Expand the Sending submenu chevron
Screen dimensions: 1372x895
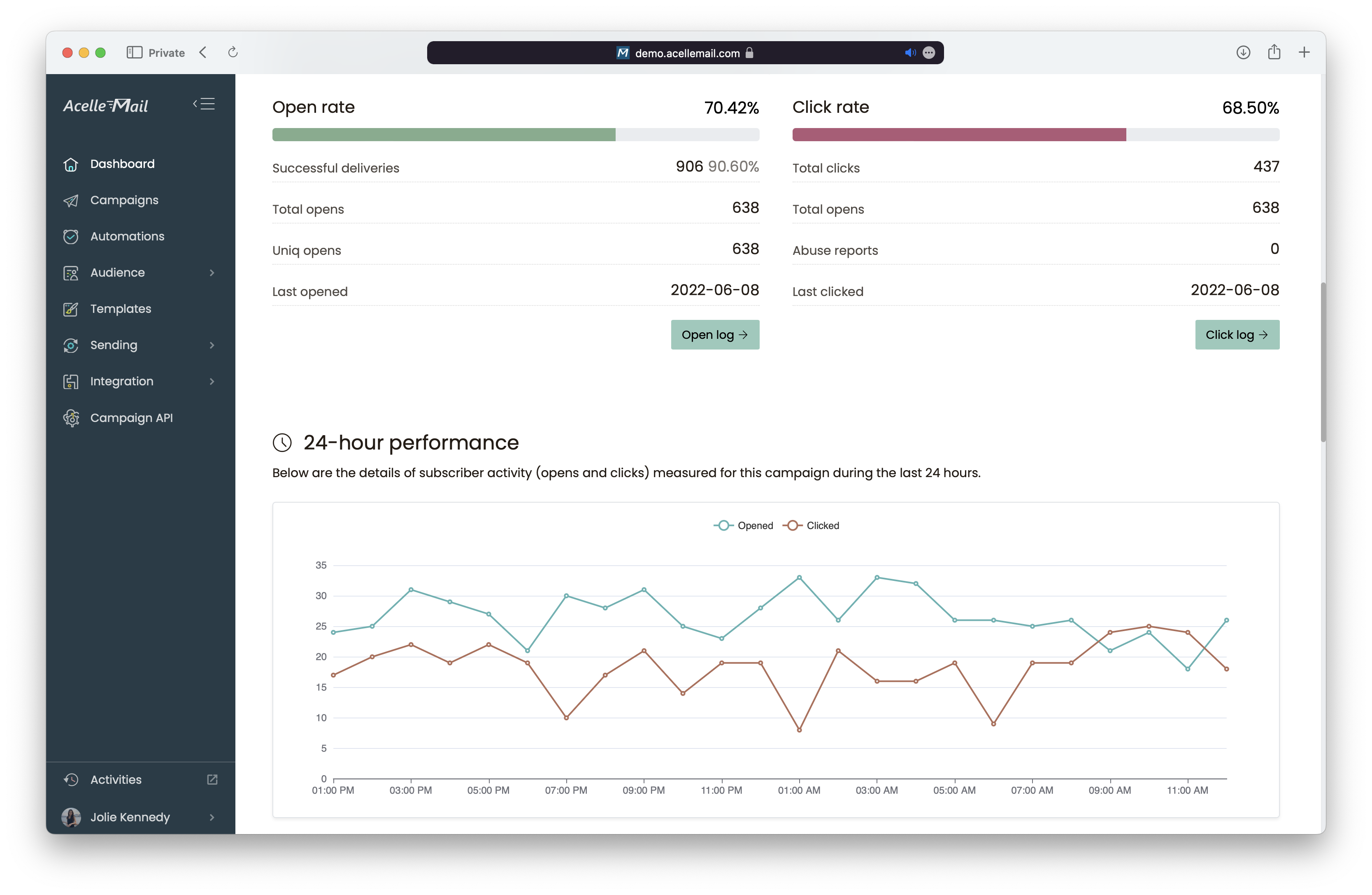(212, 345)
